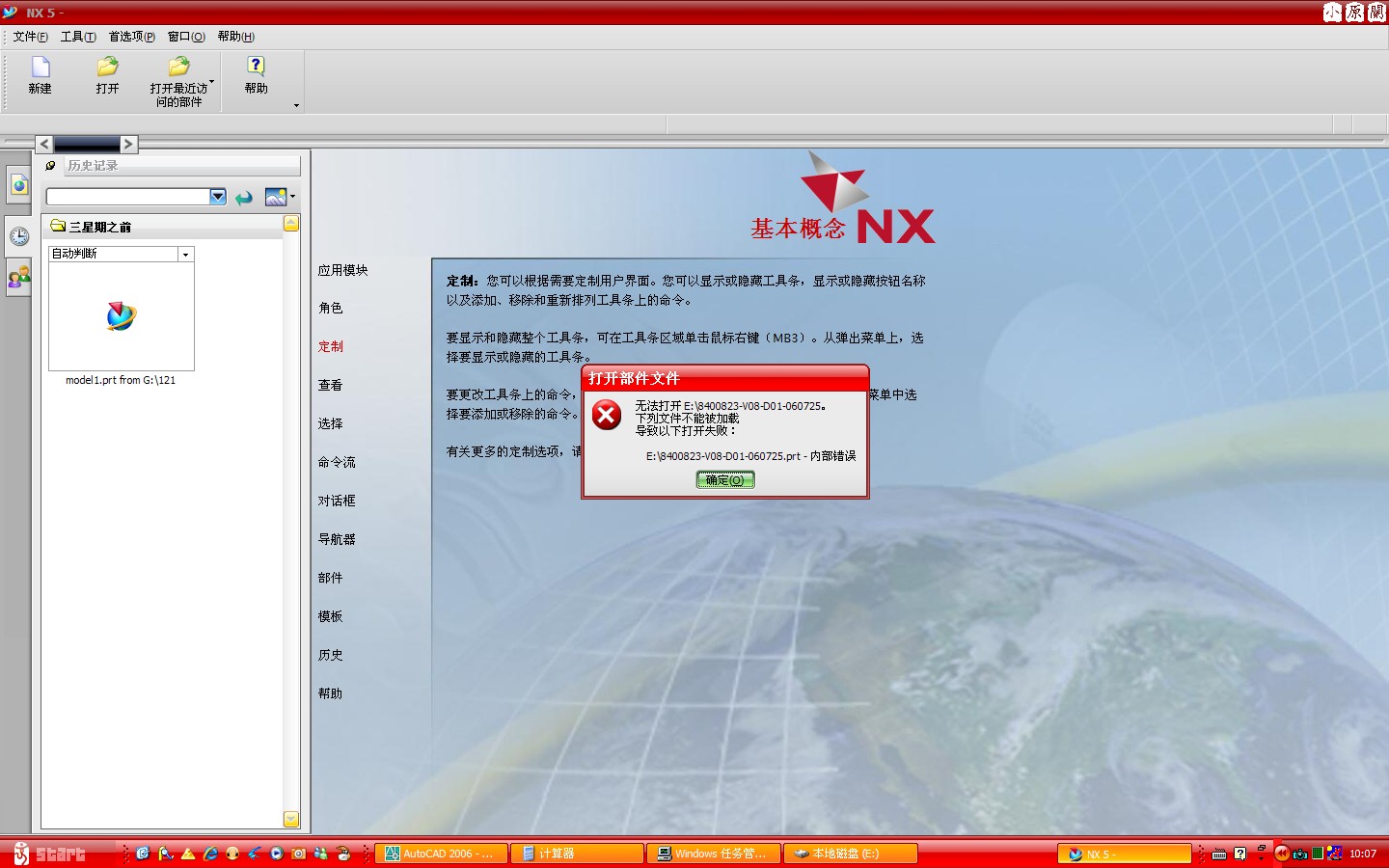Viewport: 1389px width, 868px height.
Task: Open the 打开最近访问的部件 recent parts icon
Action: click(178, 67)
